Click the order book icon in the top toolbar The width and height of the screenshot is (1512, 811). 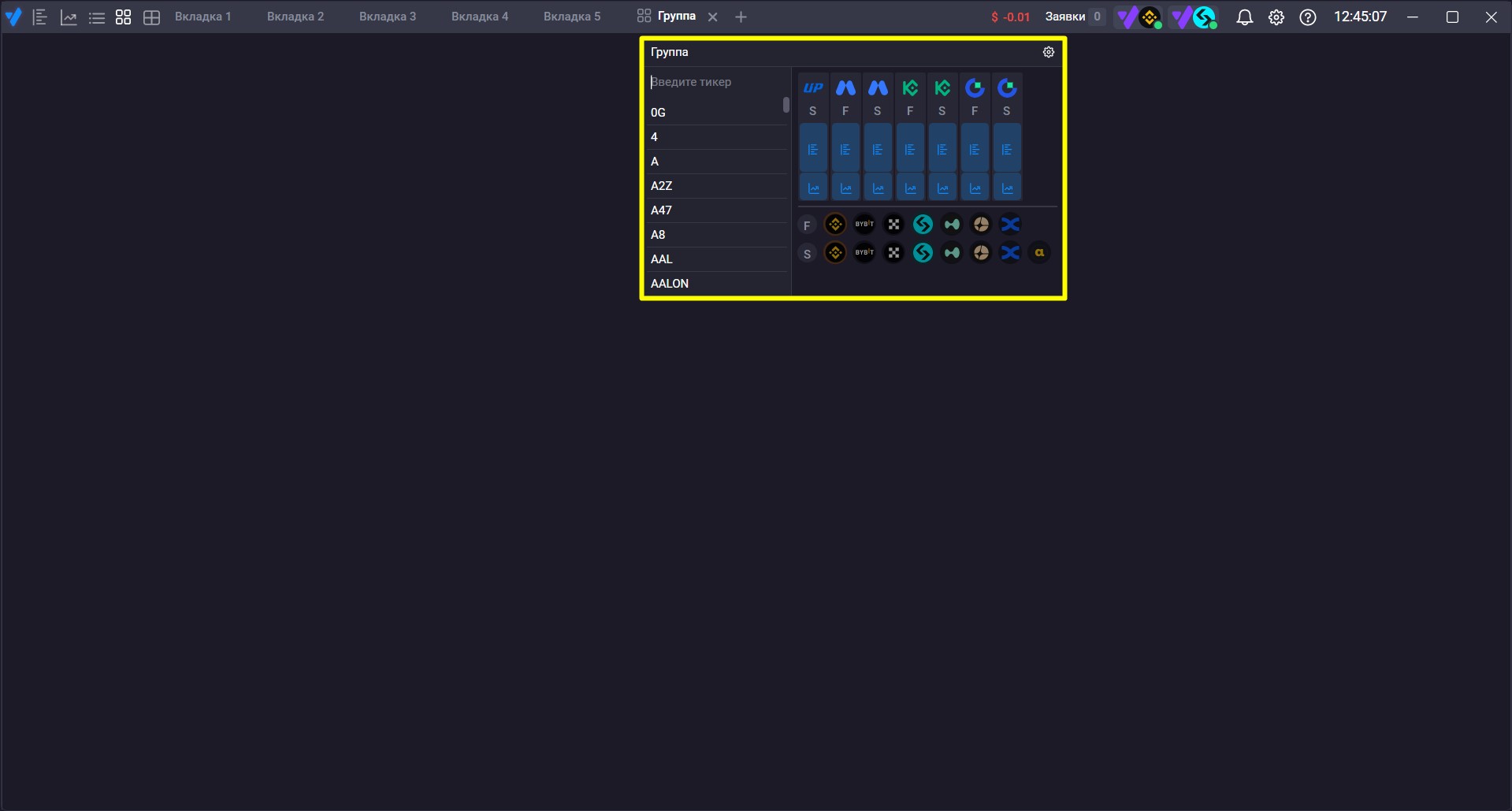(40, 17)
